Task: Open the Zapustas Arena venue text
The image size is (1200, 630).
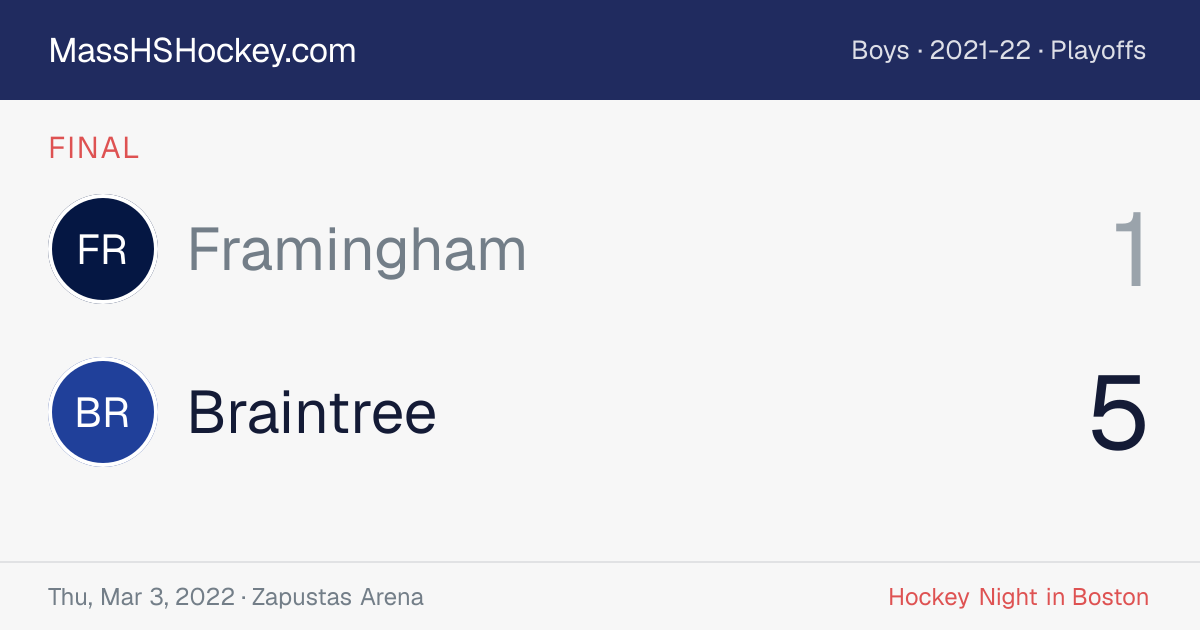Action: pos(338,598)
